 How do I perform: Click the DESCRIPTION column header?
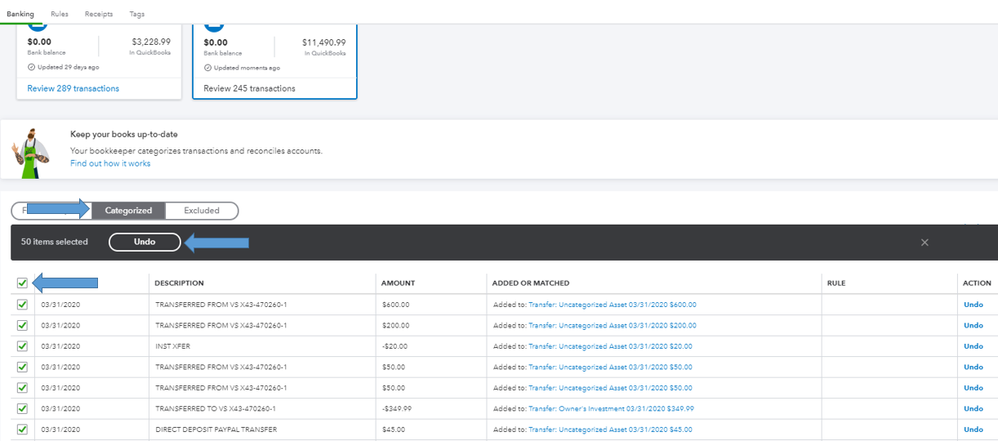point(179,283)
